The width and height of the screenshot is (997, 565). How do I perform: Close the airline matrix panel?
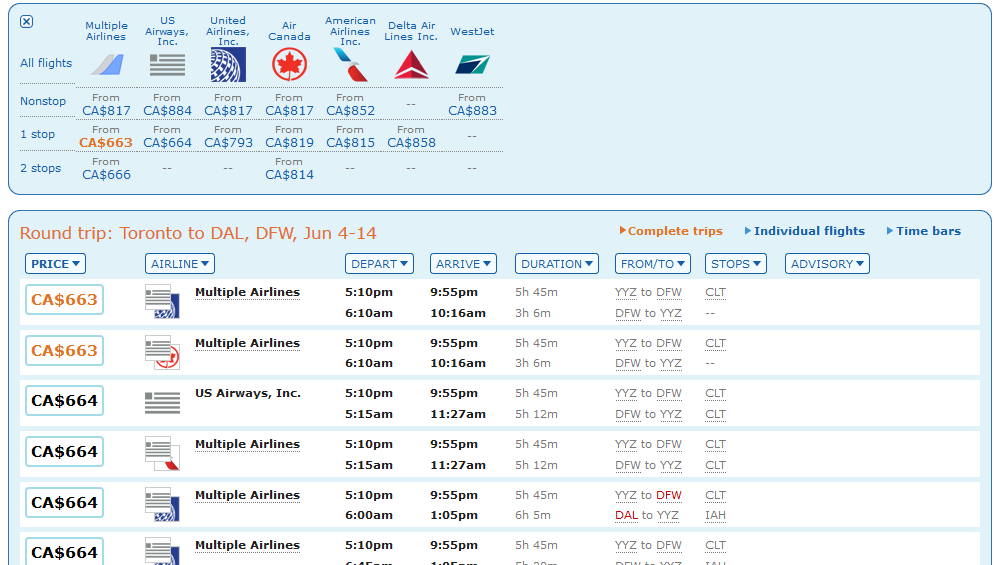(x=26, y=22)
